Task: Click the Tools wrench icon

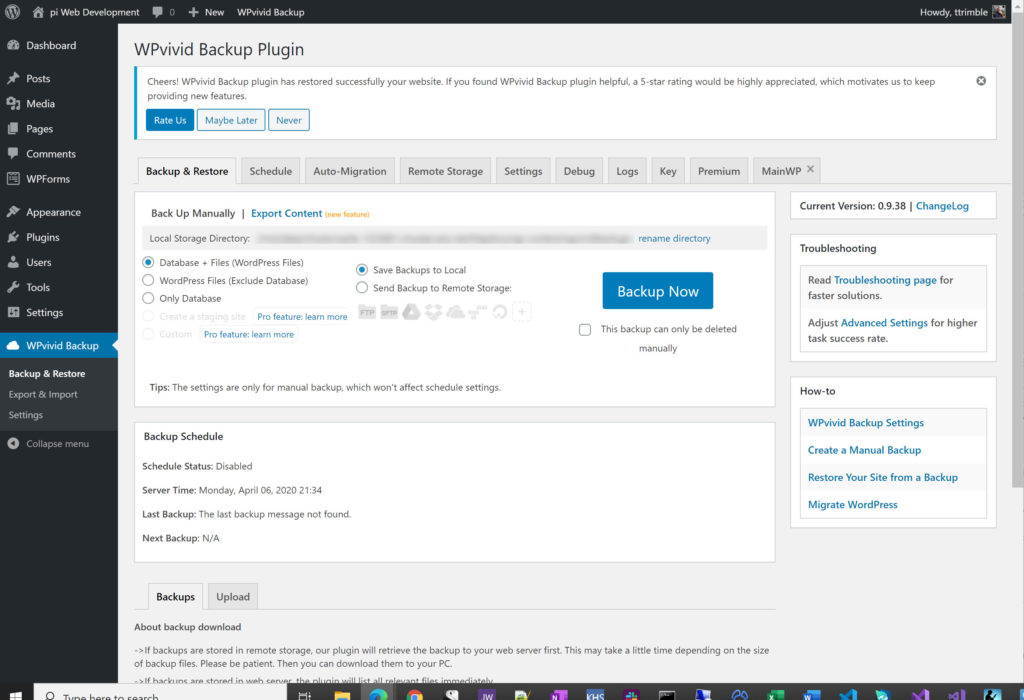Action: 13,287
